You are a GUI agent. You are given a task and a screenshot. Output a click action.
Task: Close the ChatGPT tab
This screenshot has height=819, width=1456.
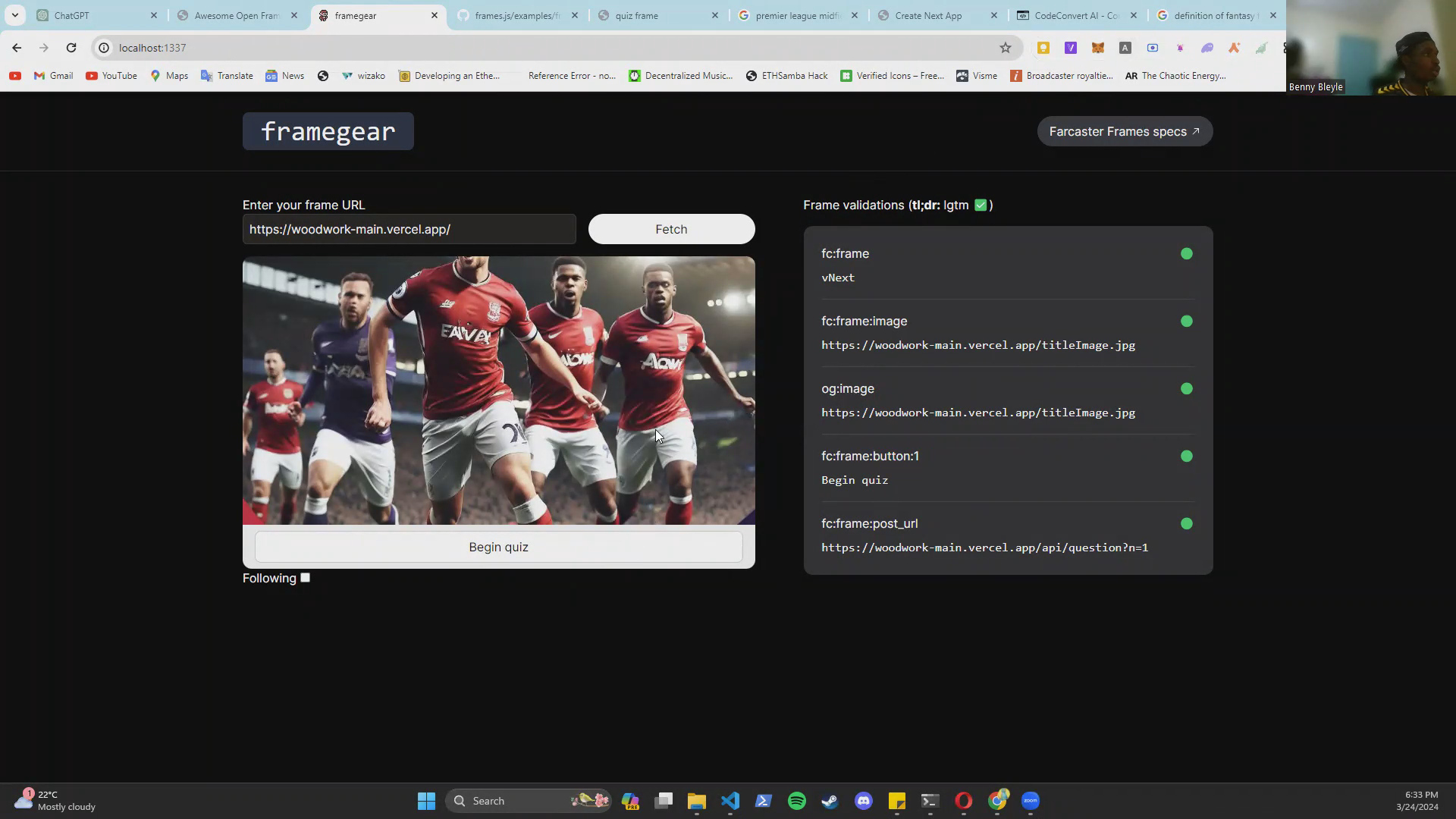tap(154, 15)
